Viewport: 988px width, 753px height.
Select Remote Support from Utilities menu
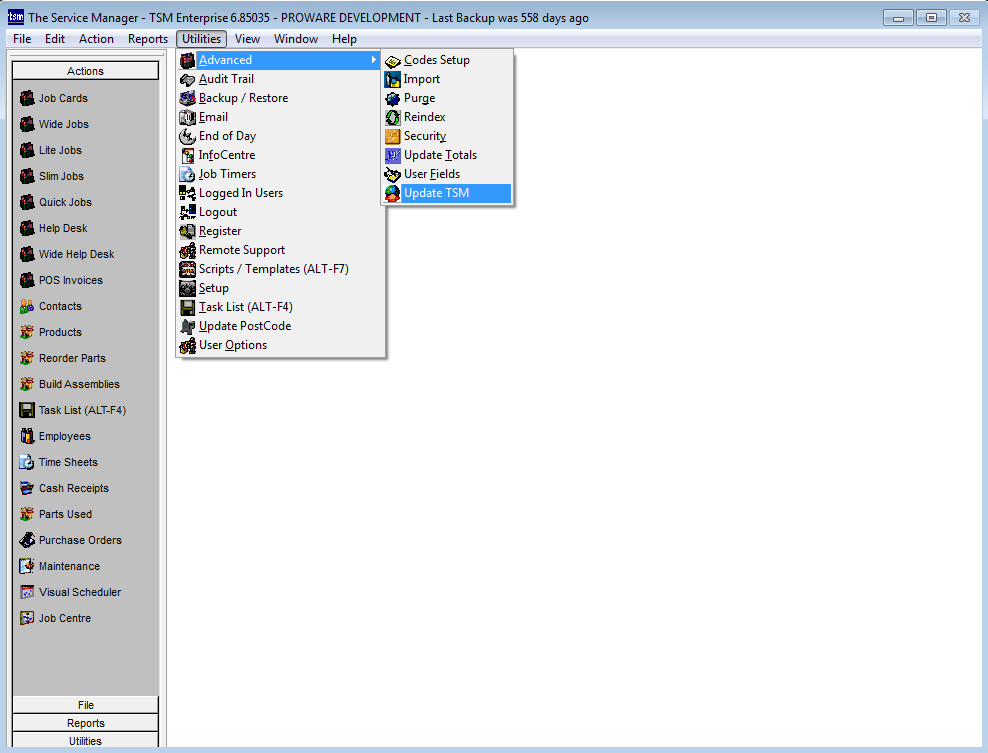coord(242,250)
